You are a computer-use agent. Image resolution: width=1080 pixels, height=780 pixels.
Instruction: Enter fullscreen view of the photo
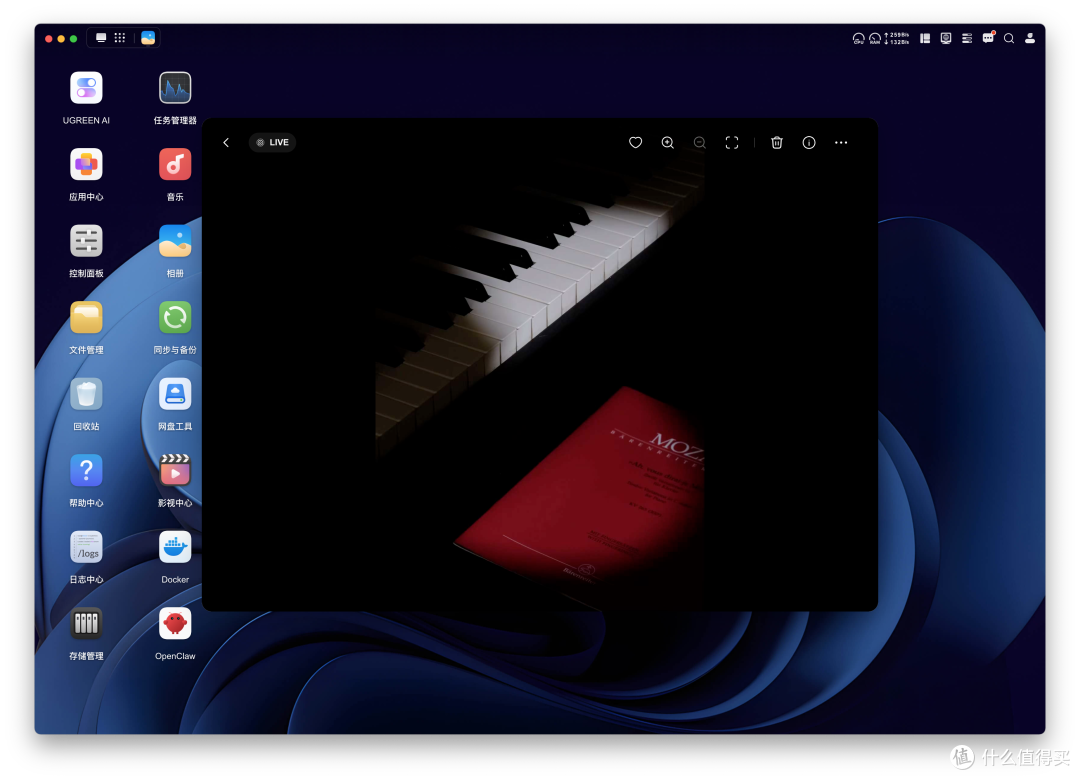(731, 143)
